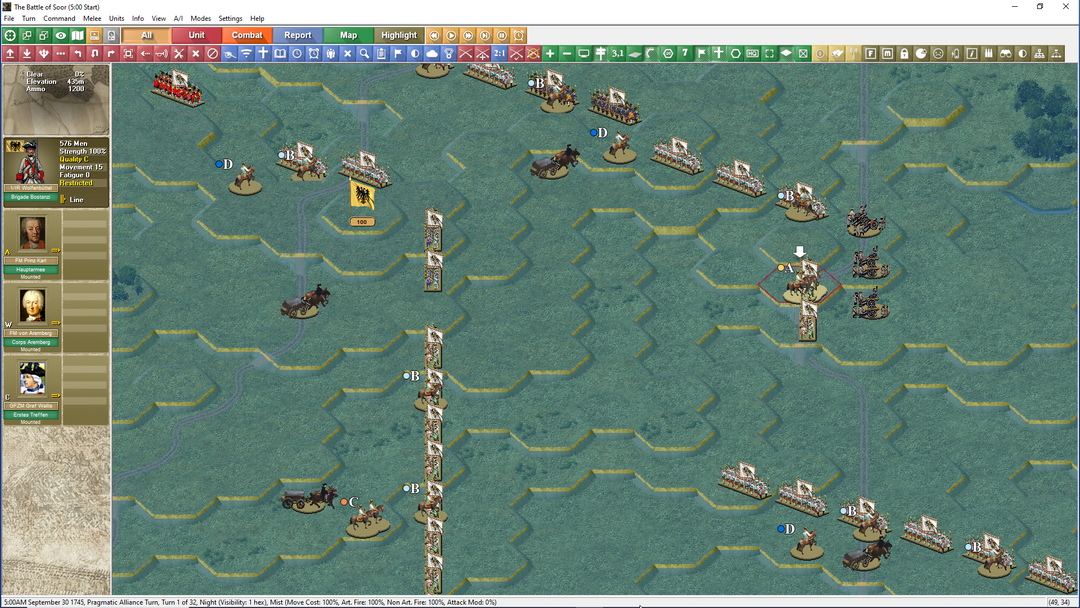Click the minus zoom-out icon

click(x=567, y=53)
